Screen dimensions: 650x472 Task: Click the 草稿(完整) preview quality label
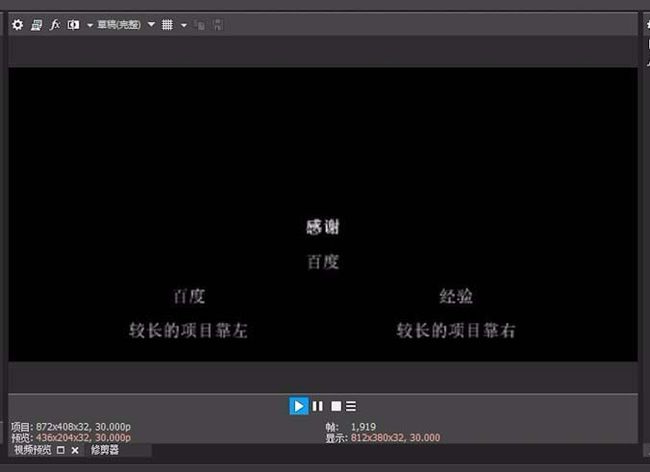click(119, 24)
